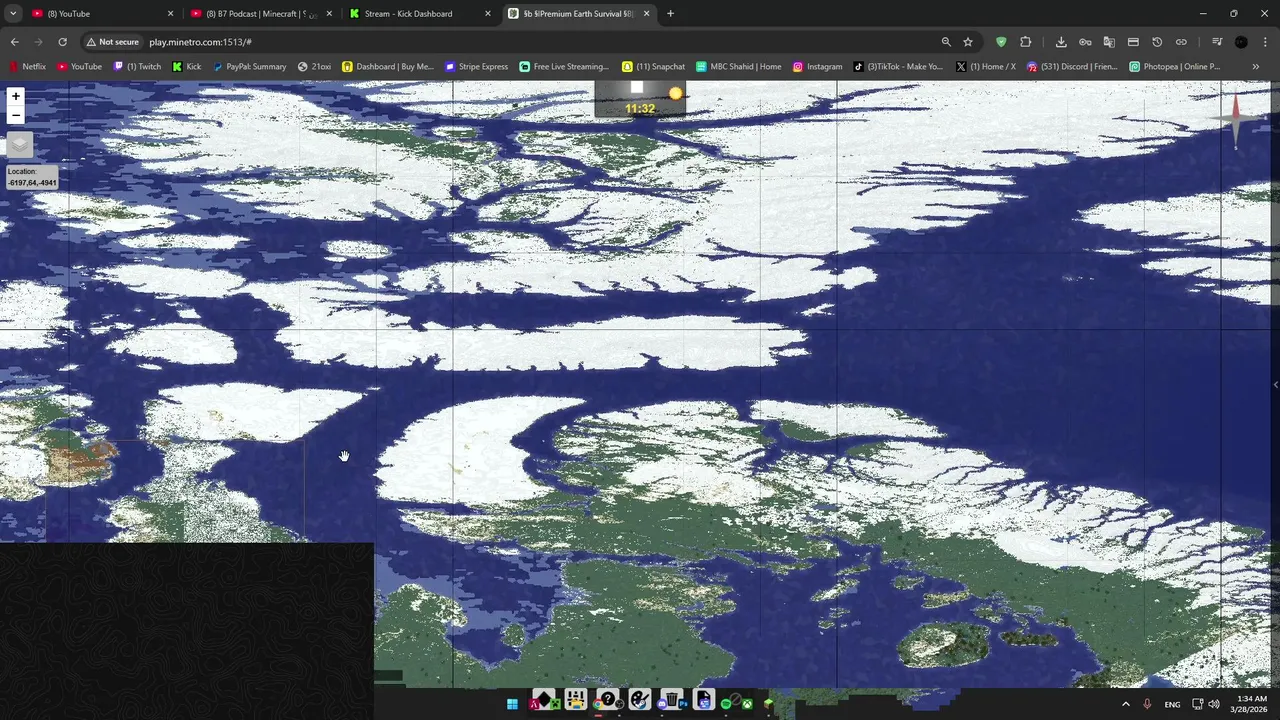Open the Home / X bookmark
Image resolution: width=1280 pixels, height=720 pixels.
pos(986,67)
